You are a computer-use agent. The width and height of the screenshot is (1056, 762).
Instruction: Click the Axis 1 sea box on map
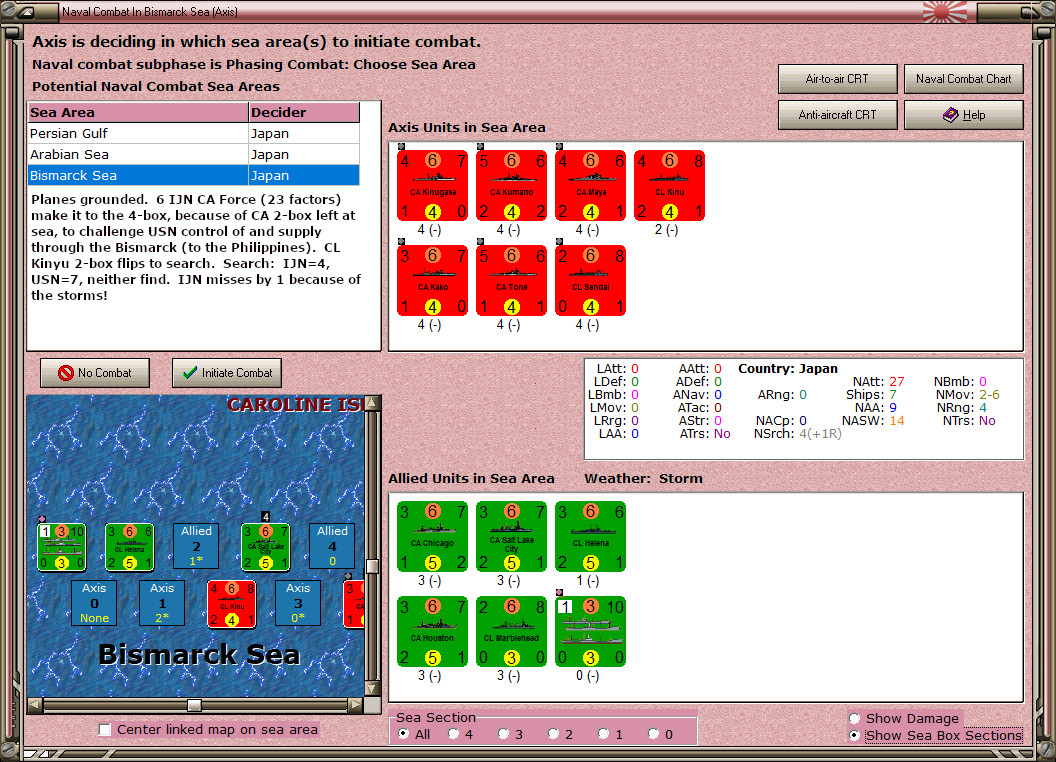pos(162,603)
